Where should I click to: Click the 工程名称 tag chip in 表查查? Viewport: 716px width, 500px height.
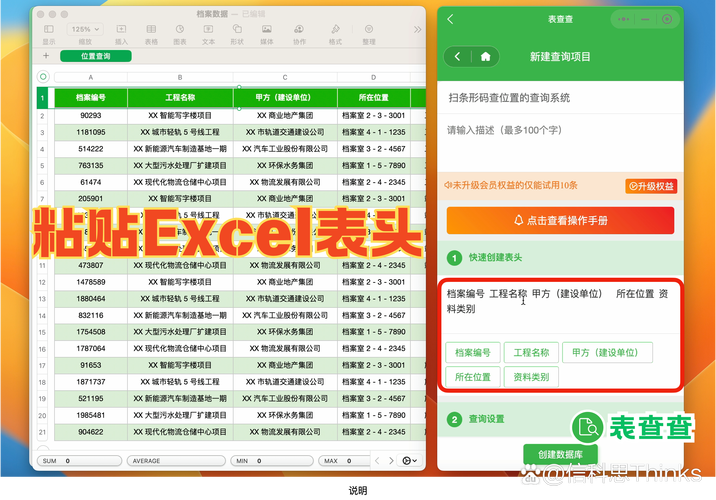531,353
